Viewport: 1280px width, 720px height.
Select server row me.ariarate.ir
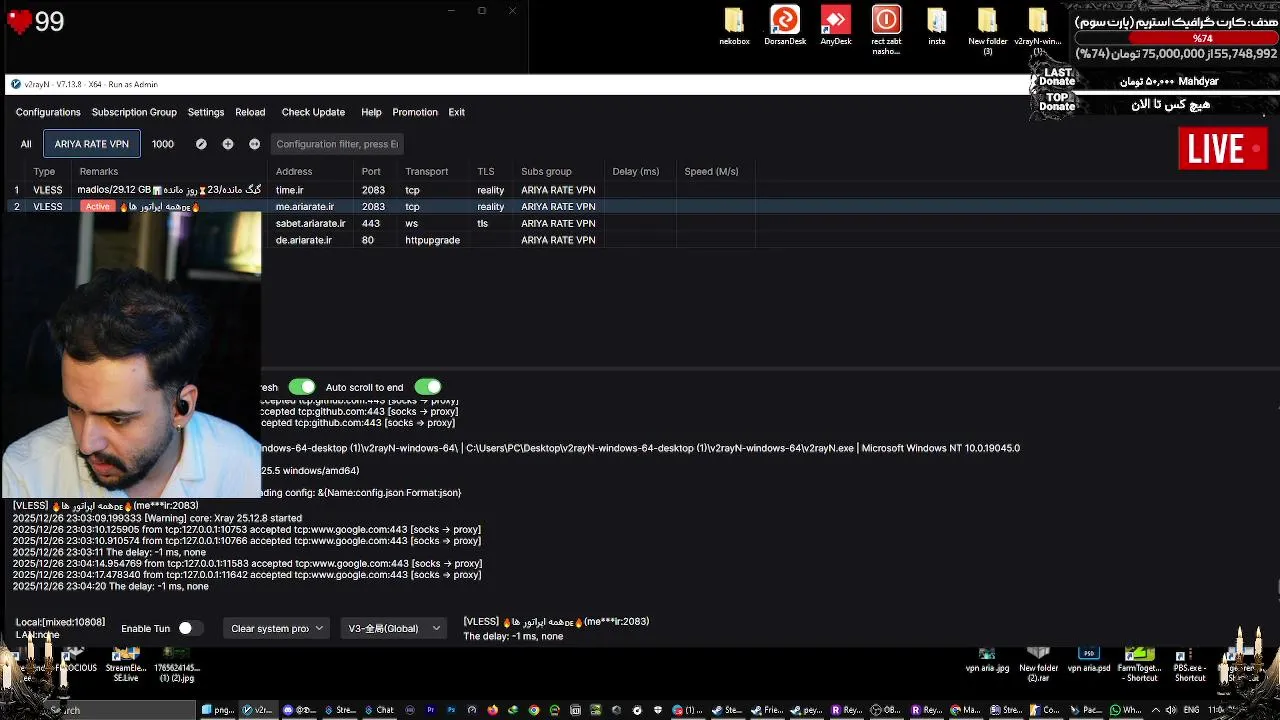[x=640, y=207]
